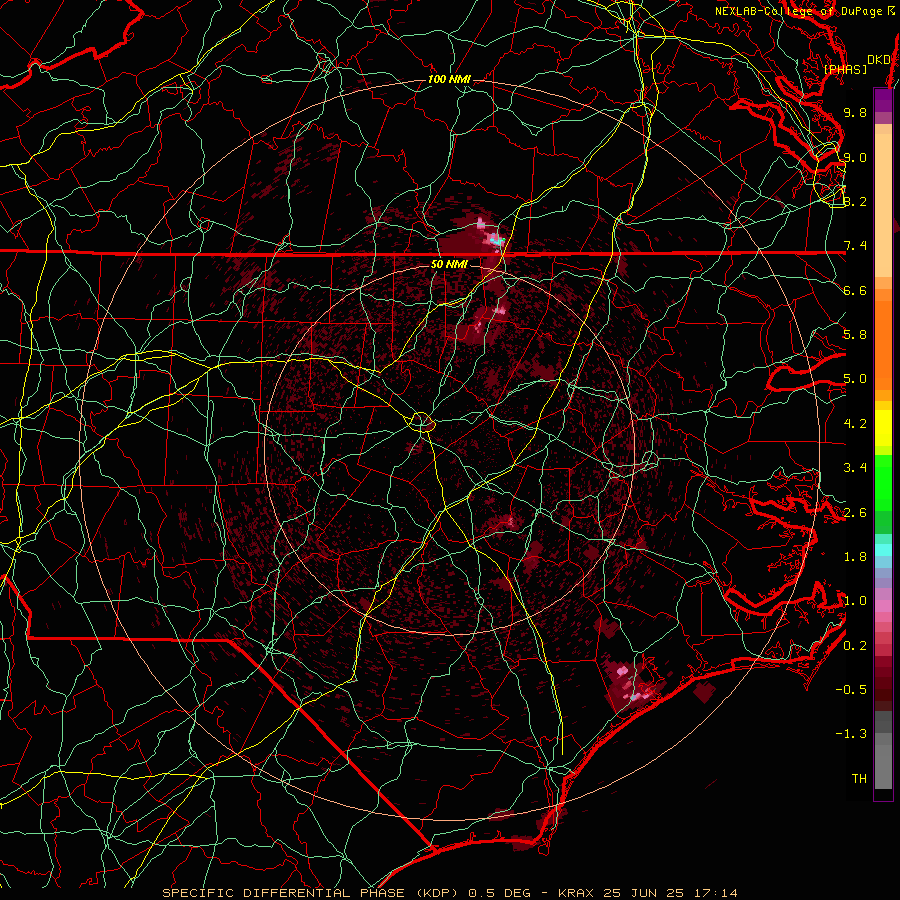Click the Specific Differential Phase caption at the bottom

[x=449, y=893]
